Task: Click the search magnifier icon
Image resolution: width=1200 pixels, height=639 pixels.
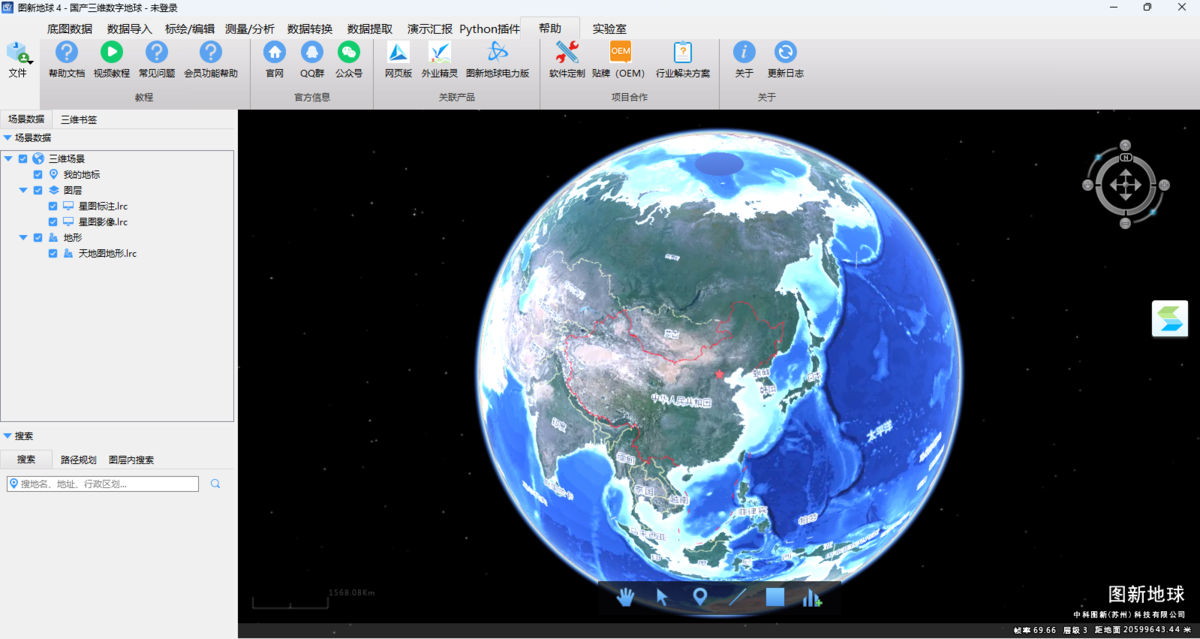Action: coord(215,484)
